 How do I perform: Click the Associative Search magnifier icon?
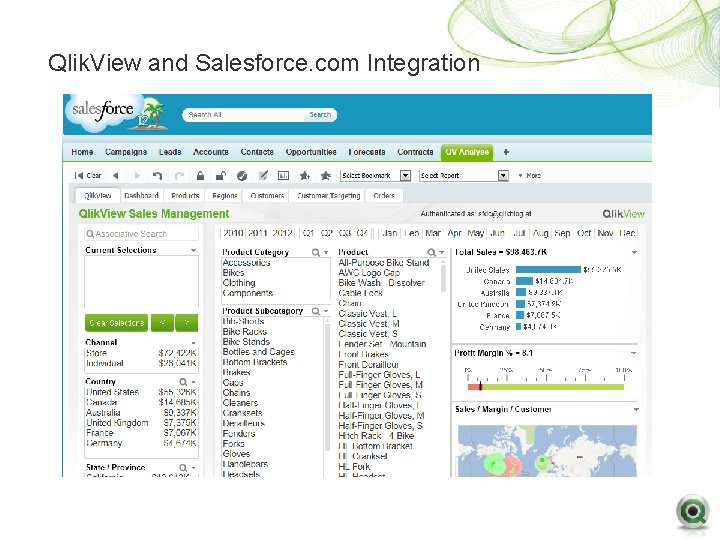coord(90,234)
